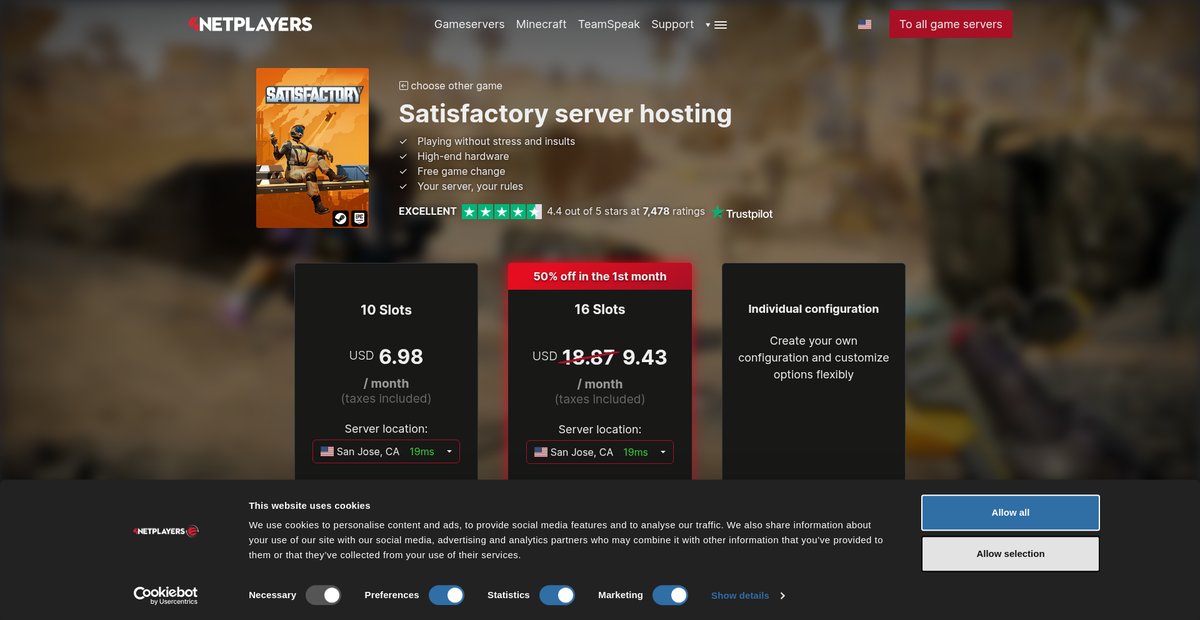Click the Trustpilot logo
This screenshot has height=620, width=1200.
742,213
